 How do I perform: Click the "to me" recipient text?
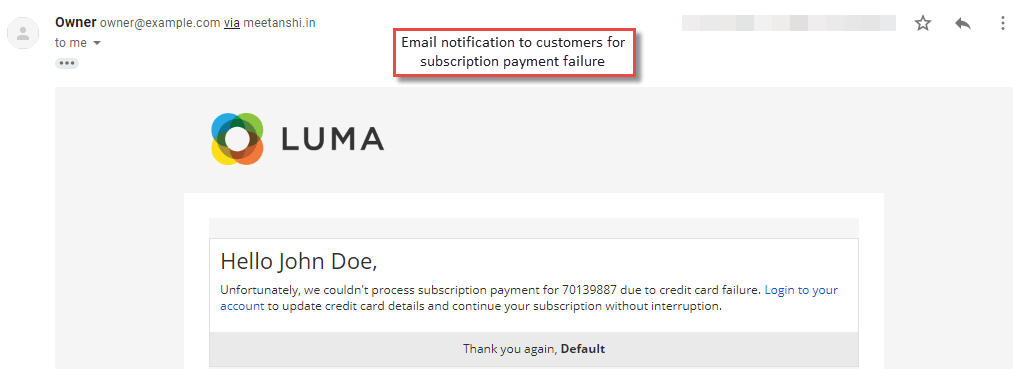click(71, 43)
